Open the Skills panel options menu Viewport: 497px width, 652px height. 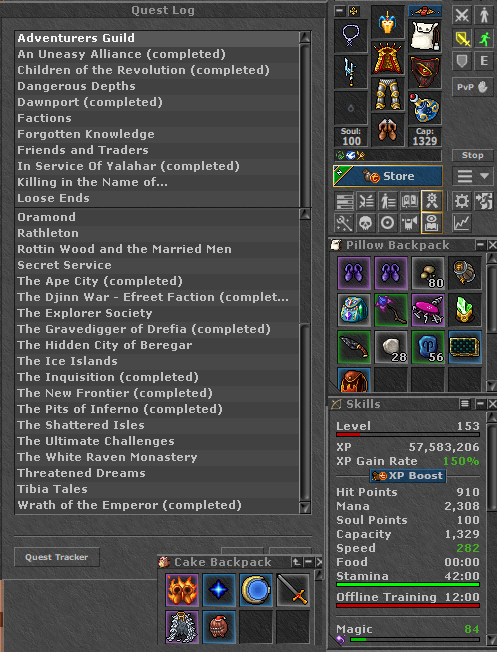465,404
